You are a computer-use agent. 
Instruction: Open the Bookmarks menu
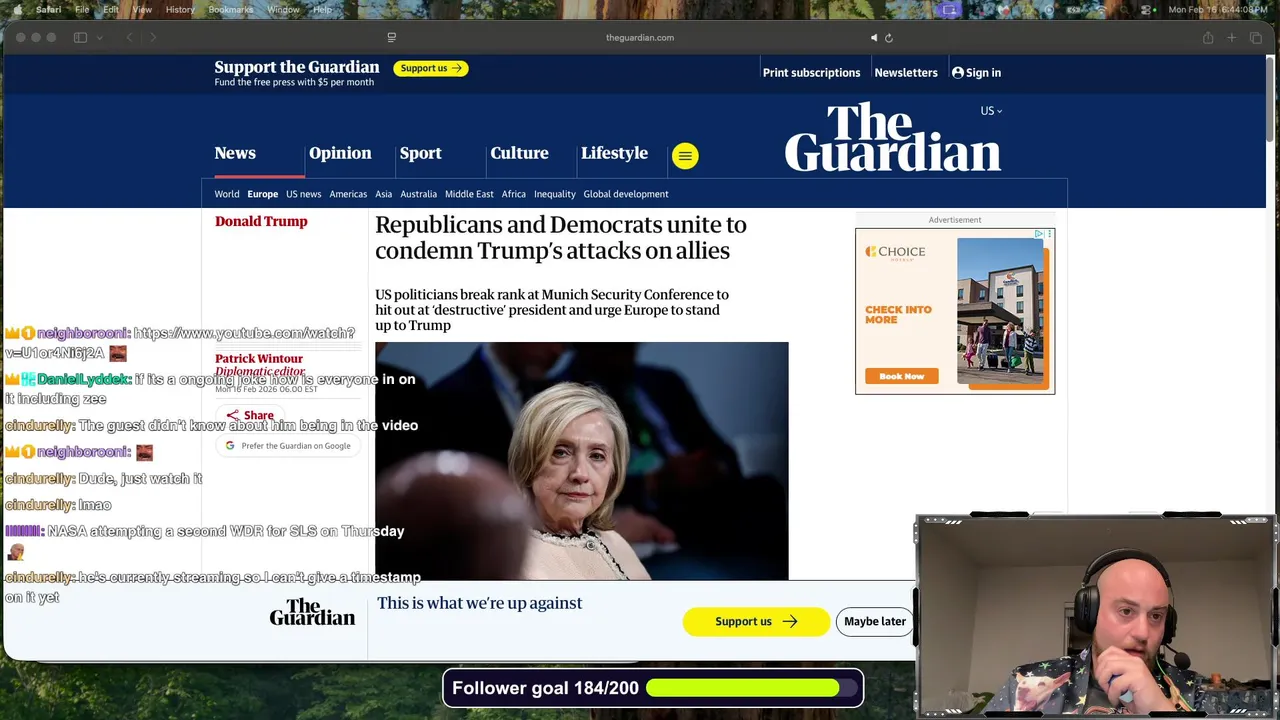coord(231,9)
